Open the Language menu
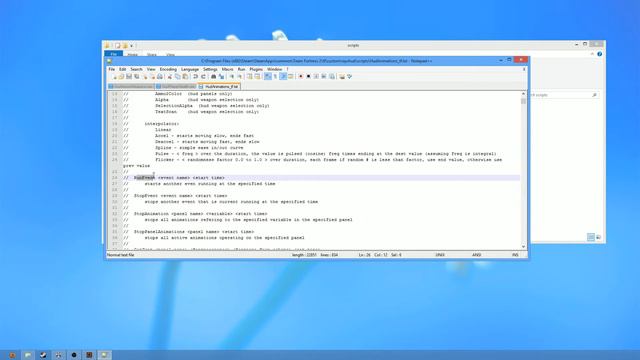The width and height of the screenshot is (640, 360). click(x=190, y=69)
